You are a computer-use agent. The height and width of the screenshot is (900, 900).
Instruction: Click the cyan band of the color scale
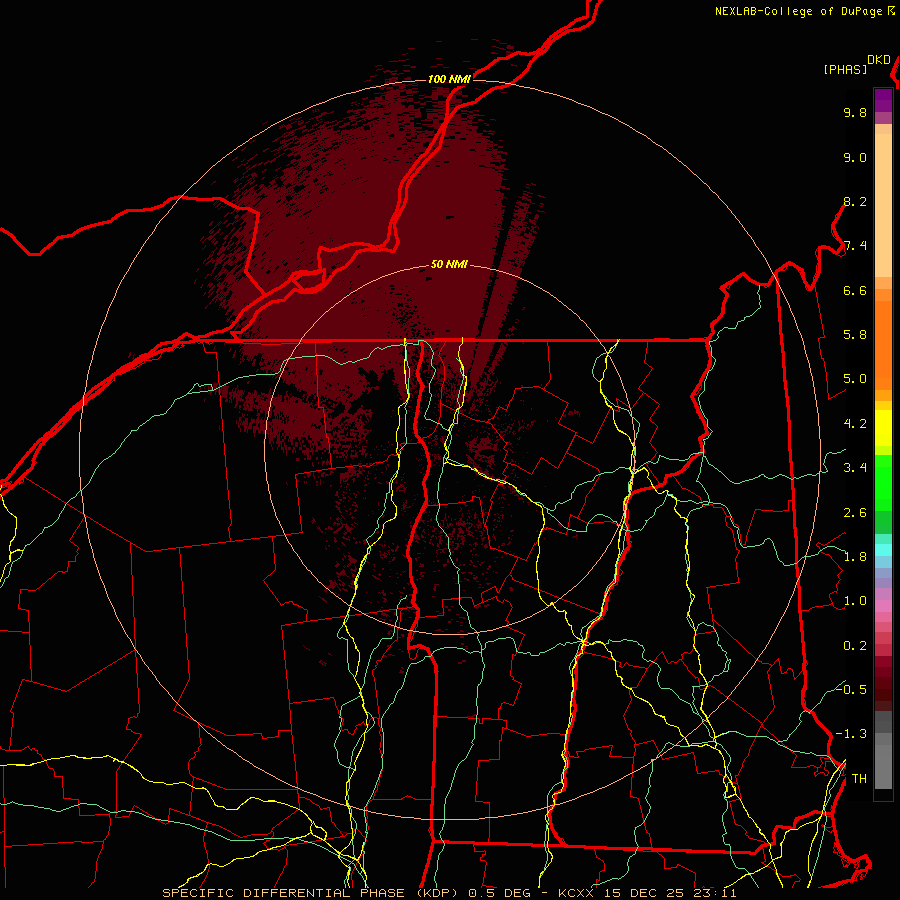coord(883,550)
